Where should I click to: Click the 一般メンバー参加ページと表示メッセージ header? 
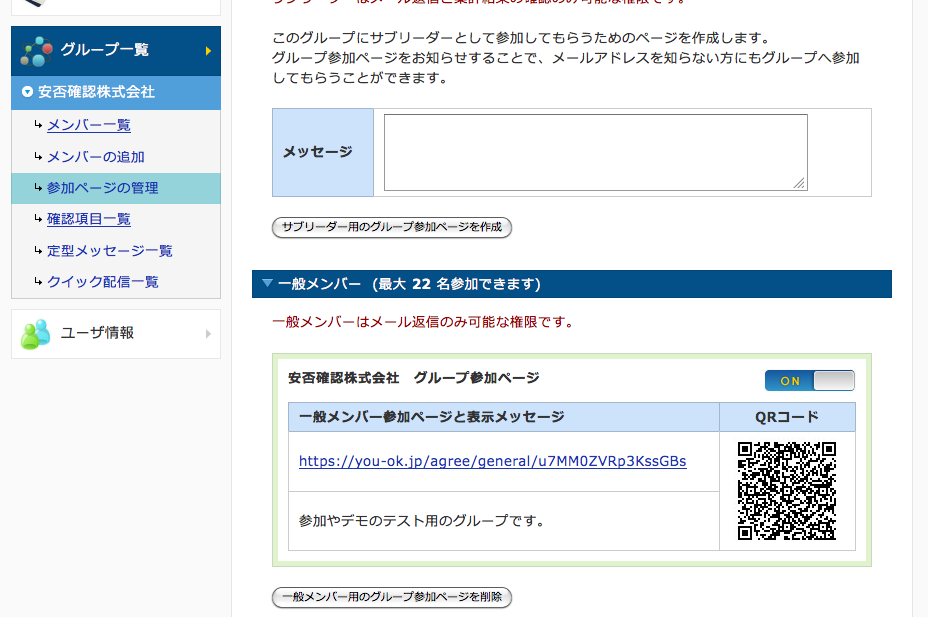pyautogui.click(x=504, y=417)
